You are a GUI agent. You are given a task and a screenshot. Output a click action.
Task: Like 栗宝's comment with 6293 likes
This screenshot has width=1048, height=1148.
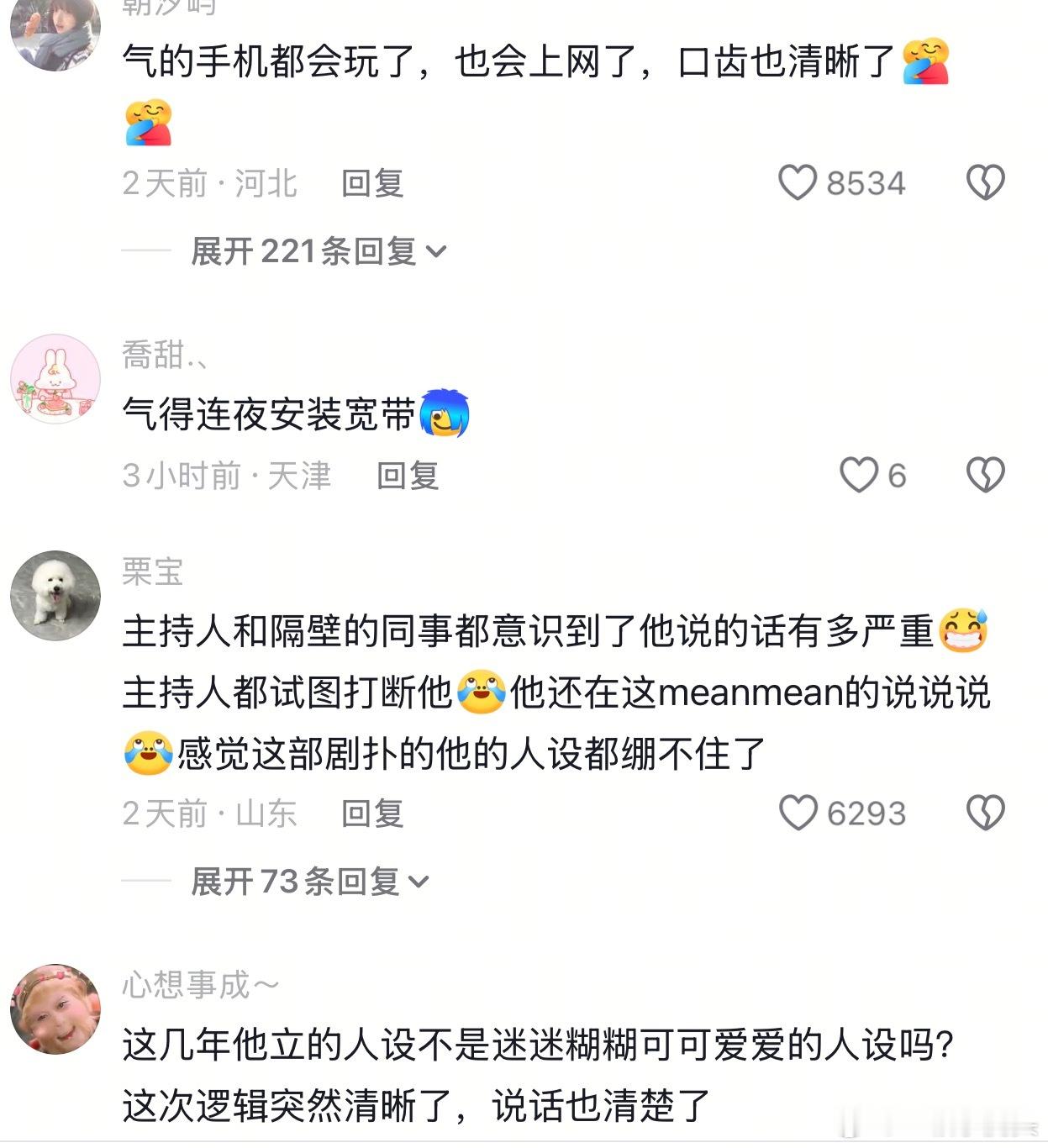click(798, 813)
